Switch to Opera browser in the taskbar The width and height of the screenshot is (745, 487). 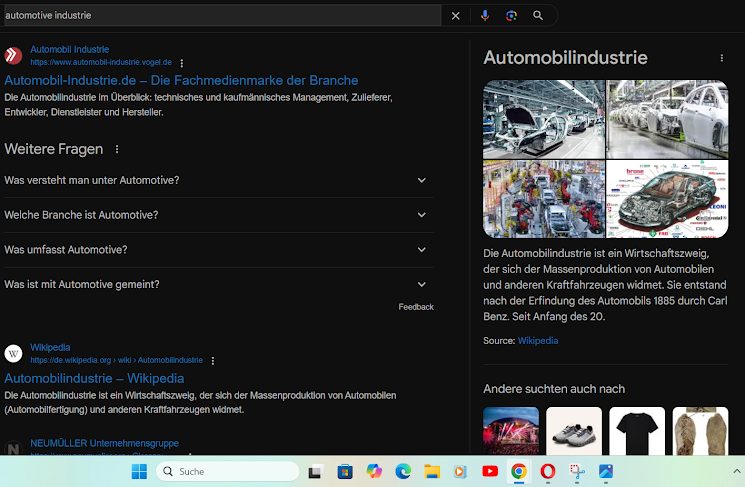(548, 471)
